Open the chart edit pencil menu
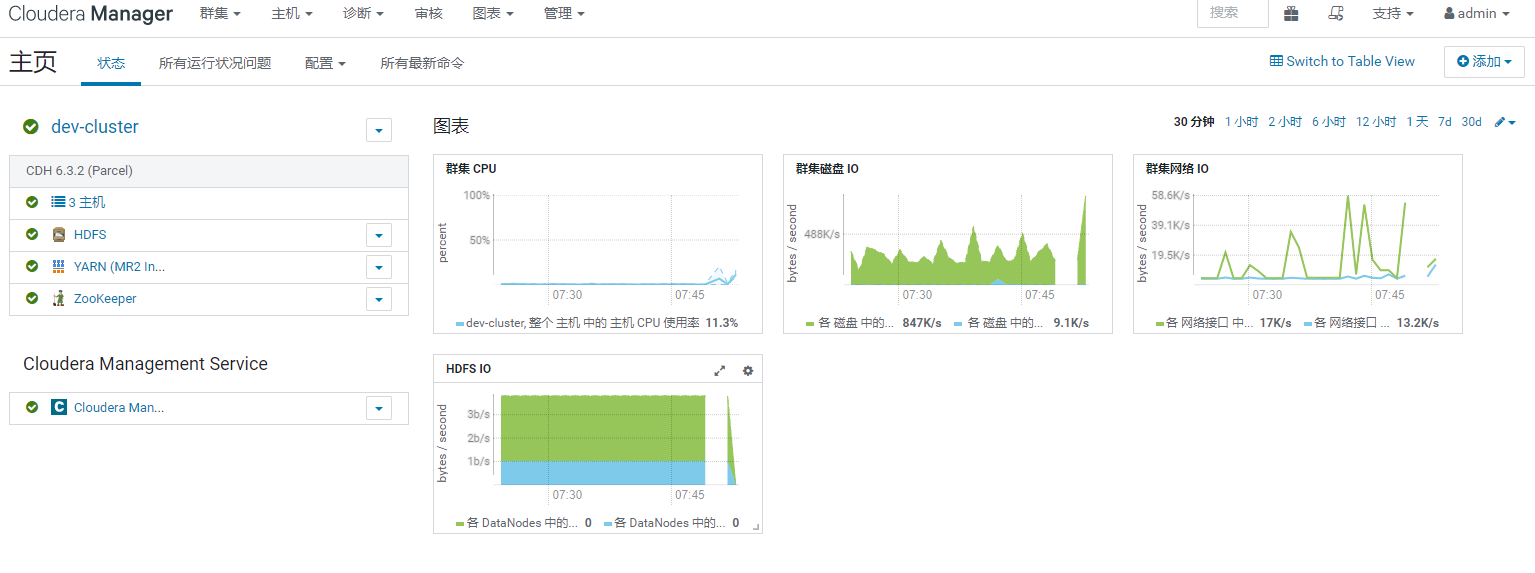Image resolution: width=1535 pixels, height=573 pixels. 1505,122
